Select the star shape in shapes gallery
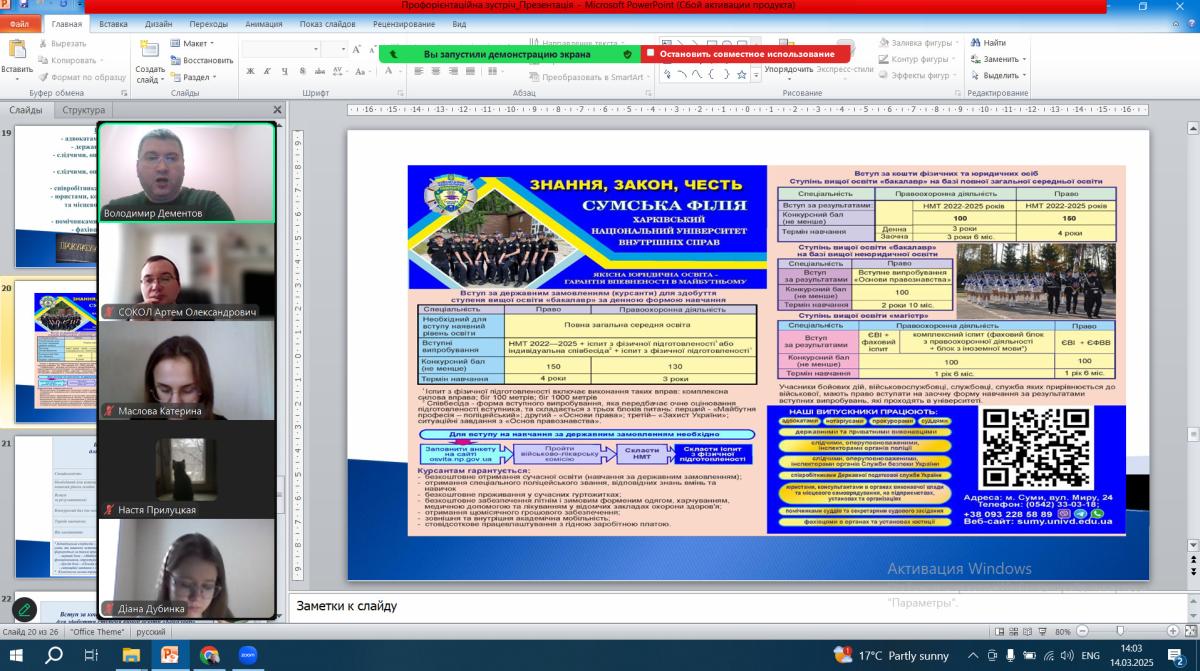The image size is (1200, 671). 741,75
